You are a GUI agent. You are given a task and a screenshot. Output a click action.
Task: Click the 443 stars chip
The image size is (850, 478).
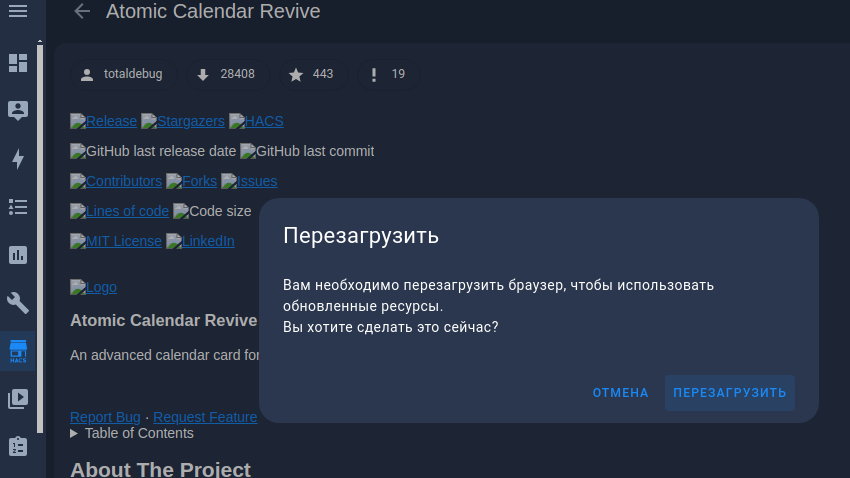coord(313,74)
